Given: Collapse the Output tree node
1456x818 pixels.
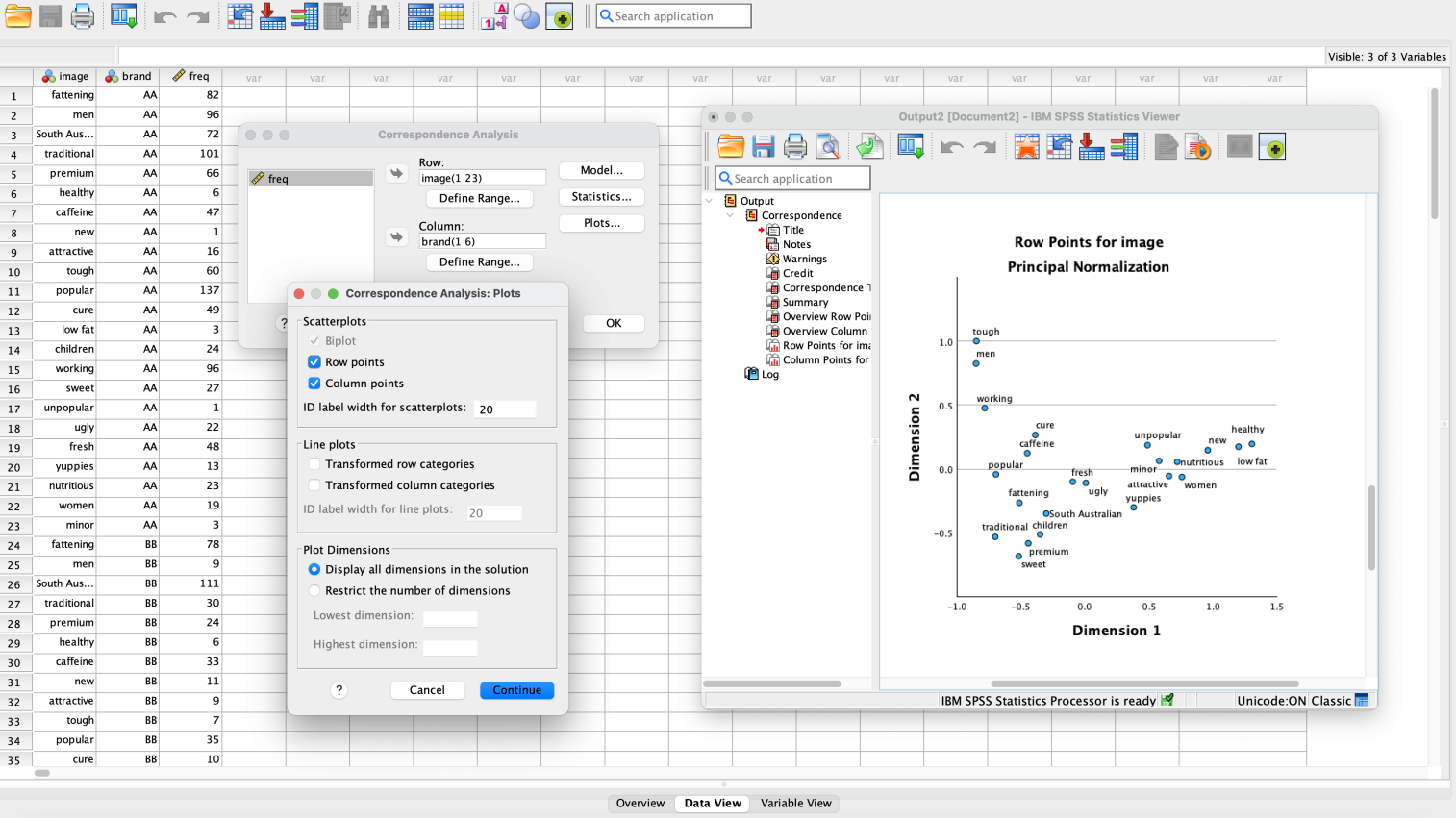Looking at the screenshot, I should [x=710, y=201].
